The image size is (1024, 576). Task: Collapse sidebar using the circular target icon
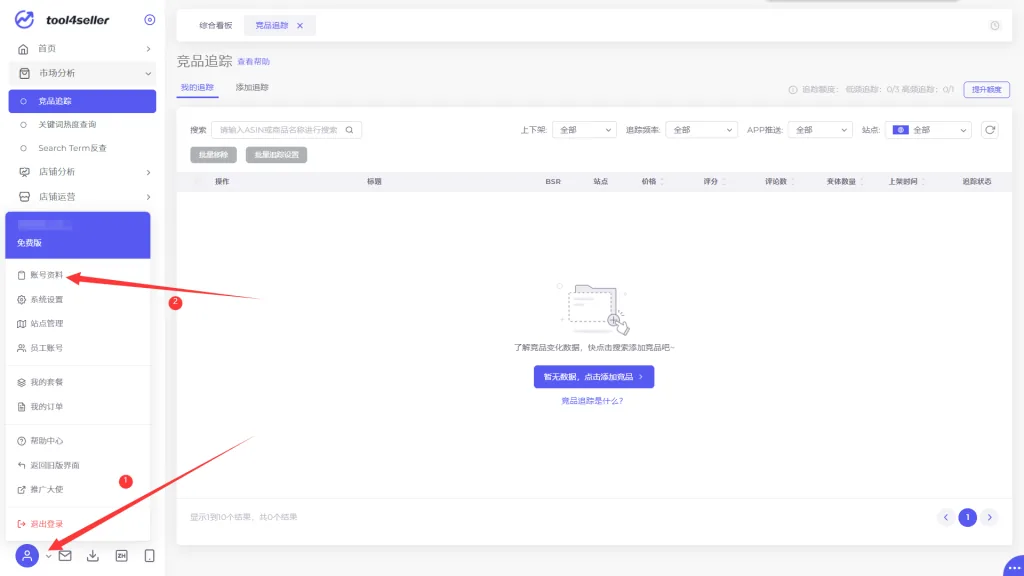click(x=150, y=20)
